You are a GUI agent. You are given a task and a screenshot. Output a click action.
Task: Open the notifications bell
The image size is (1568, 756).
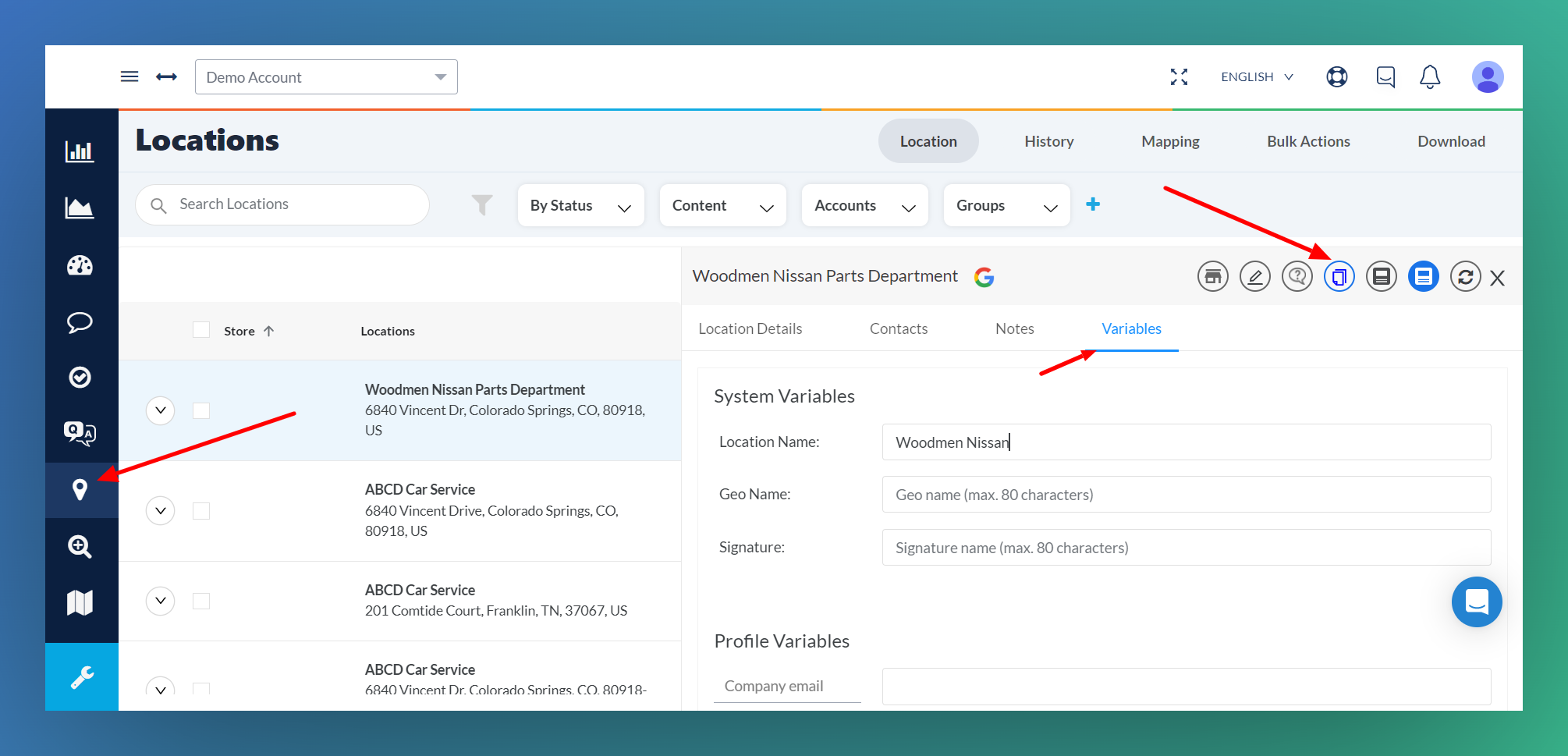1430,76
